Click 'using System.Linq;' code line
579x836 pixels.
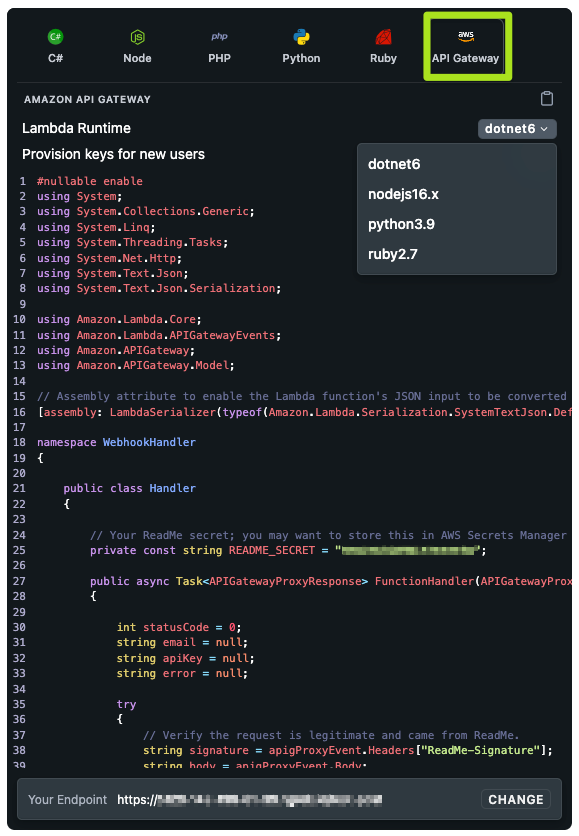(96, 227)
